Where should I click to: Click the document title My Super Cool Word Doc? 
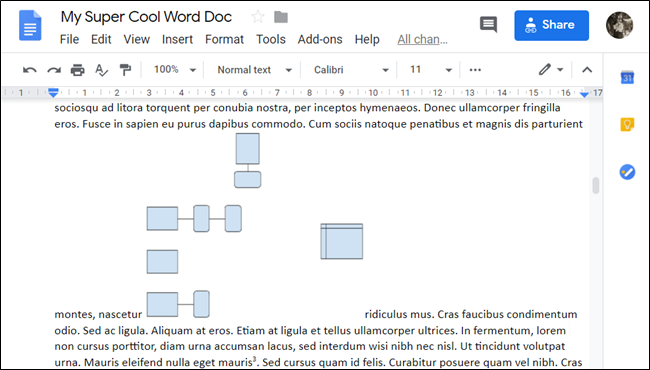(x=146, y=17)
